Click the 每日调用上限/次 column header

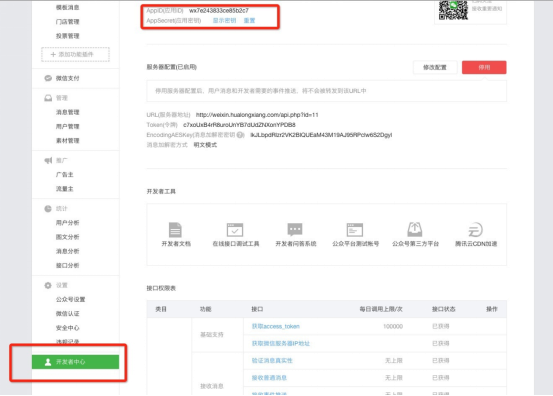point(381,309)
